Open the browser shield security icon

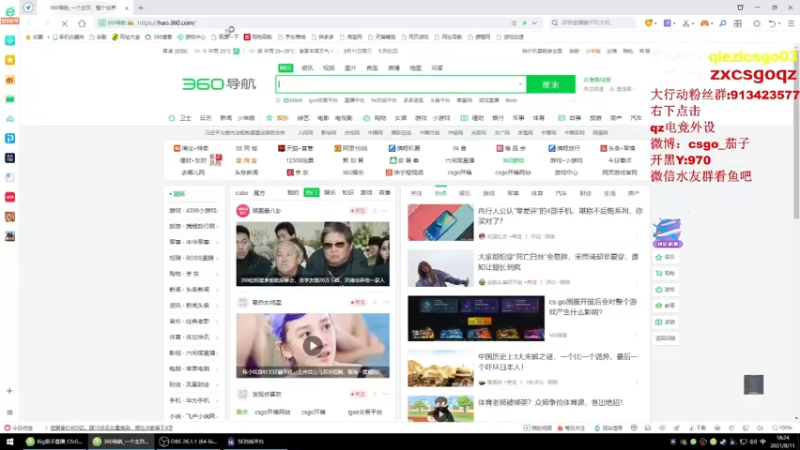pyautogui.click(x=648, y=23)
